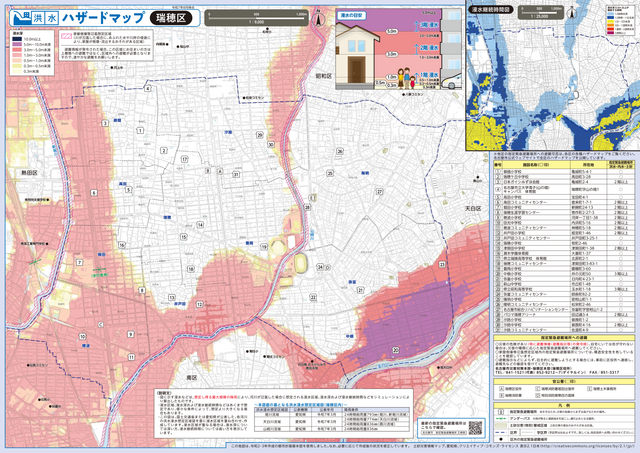Click shelter marker number 16 on the map
Viewport: 640px width, 453px height.
(122, 245)
